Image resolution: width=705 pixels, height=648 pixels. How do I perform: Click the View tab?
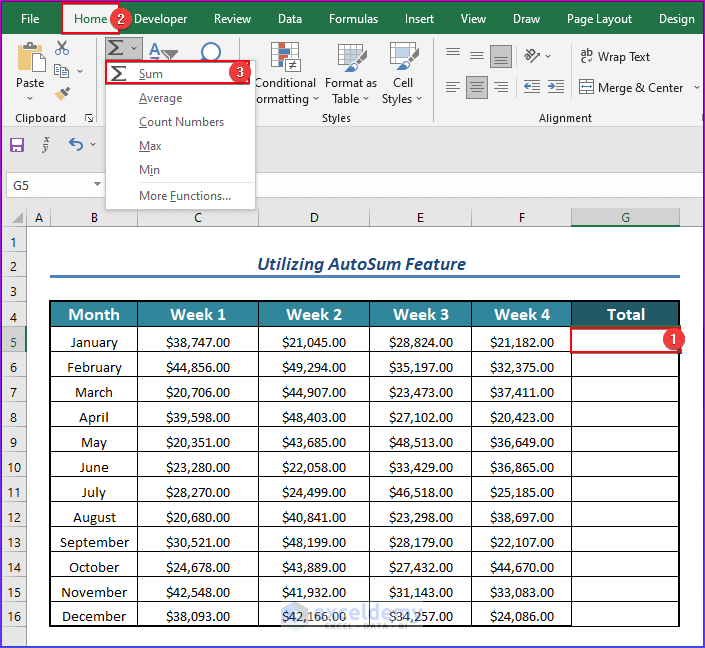point(473,19)
